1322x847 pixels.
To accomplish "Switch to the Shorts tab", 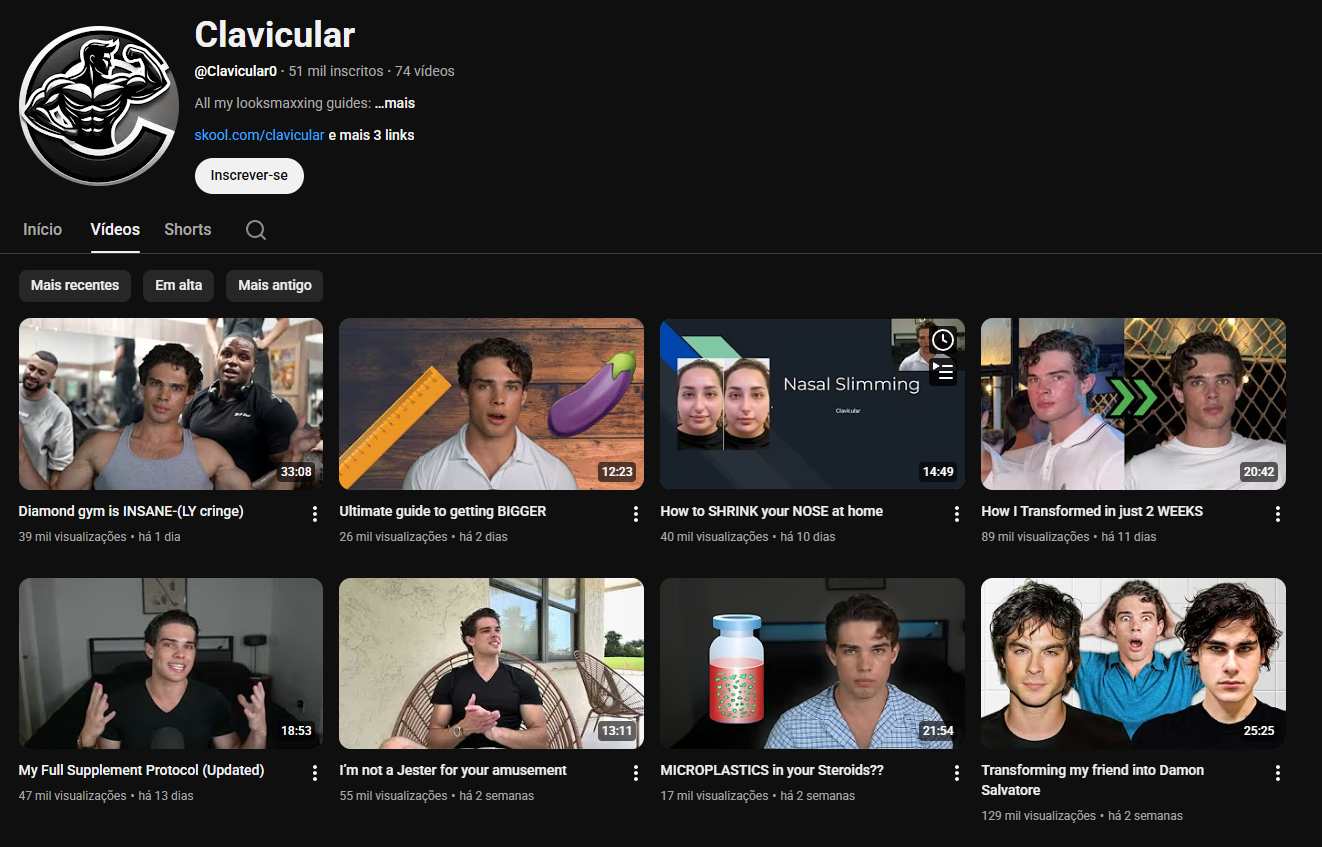I will (187, 229).
